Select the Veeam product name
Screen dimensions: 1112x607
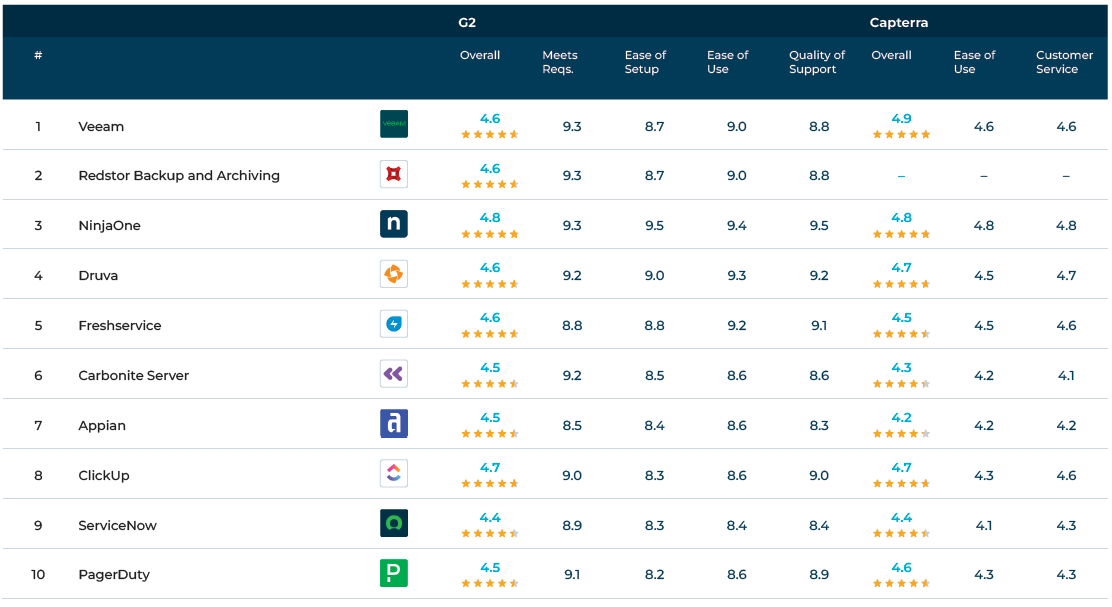101,127
